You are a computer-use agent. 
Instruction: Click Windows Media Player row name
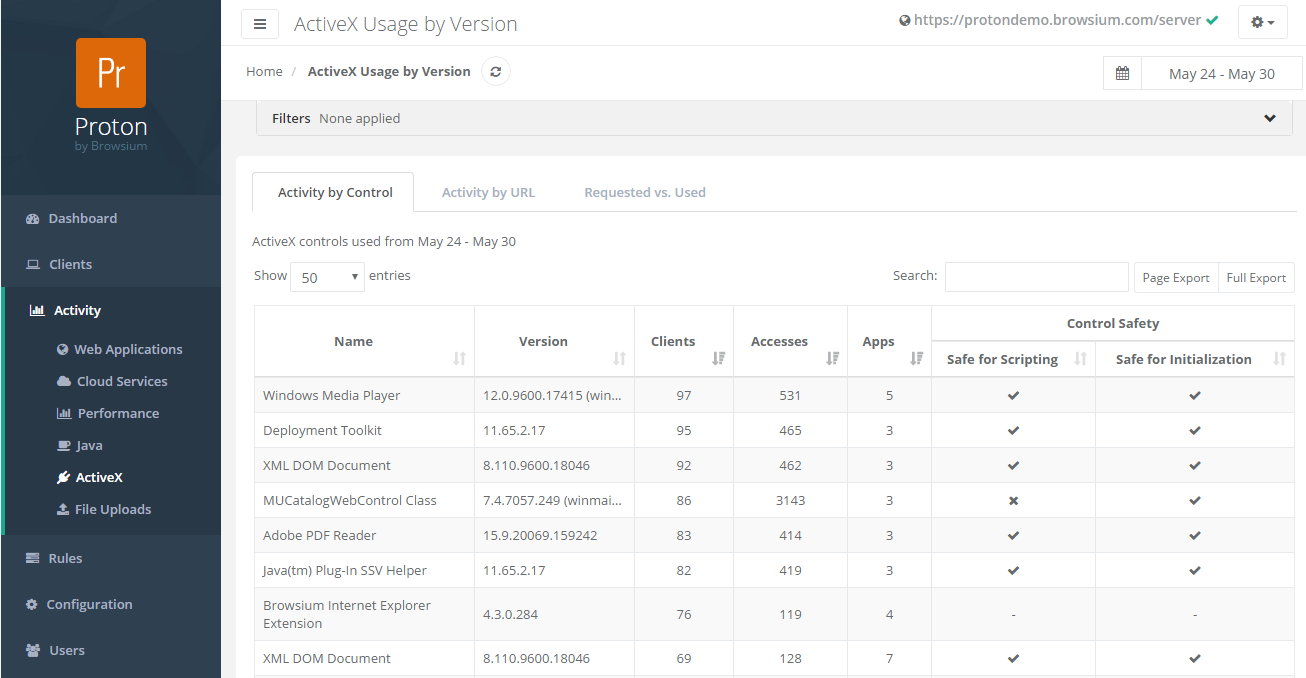pyautogui.click(x=331, y=395)
